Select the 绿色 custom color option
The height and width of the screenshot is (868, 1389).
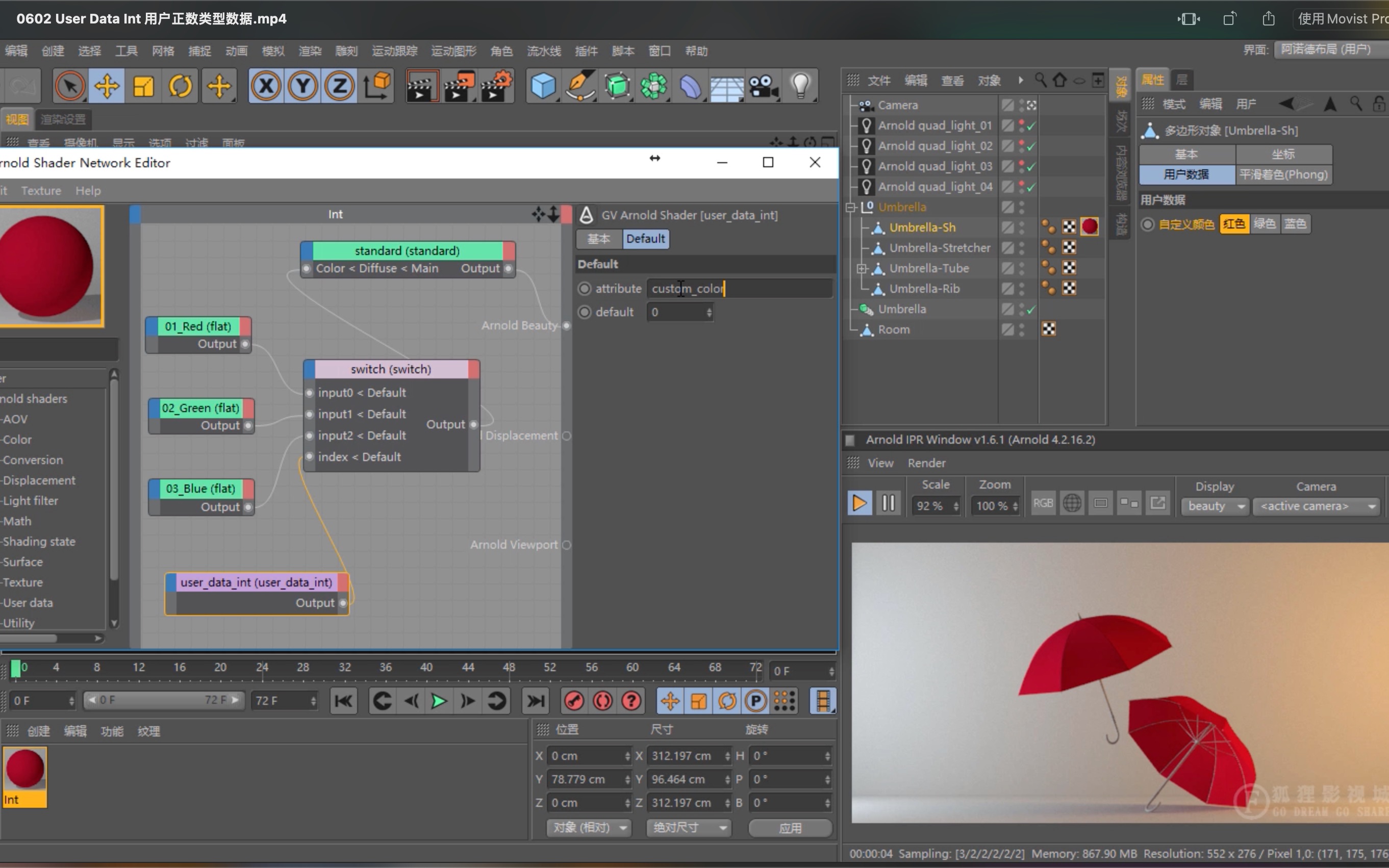coord(1265,224)
